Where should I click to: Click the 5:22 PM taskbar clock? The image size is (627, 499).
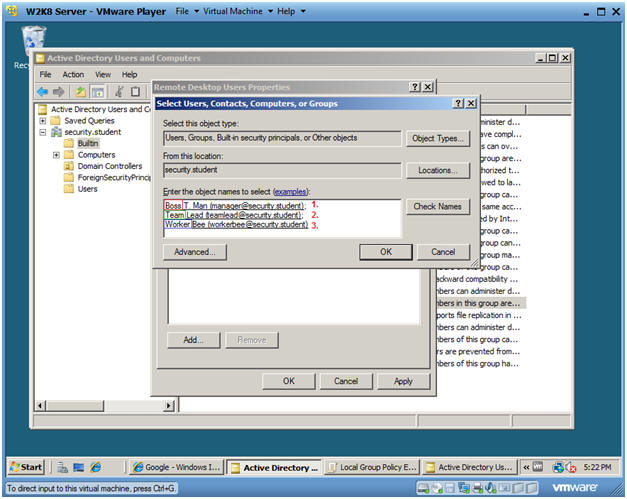point(597,467)
